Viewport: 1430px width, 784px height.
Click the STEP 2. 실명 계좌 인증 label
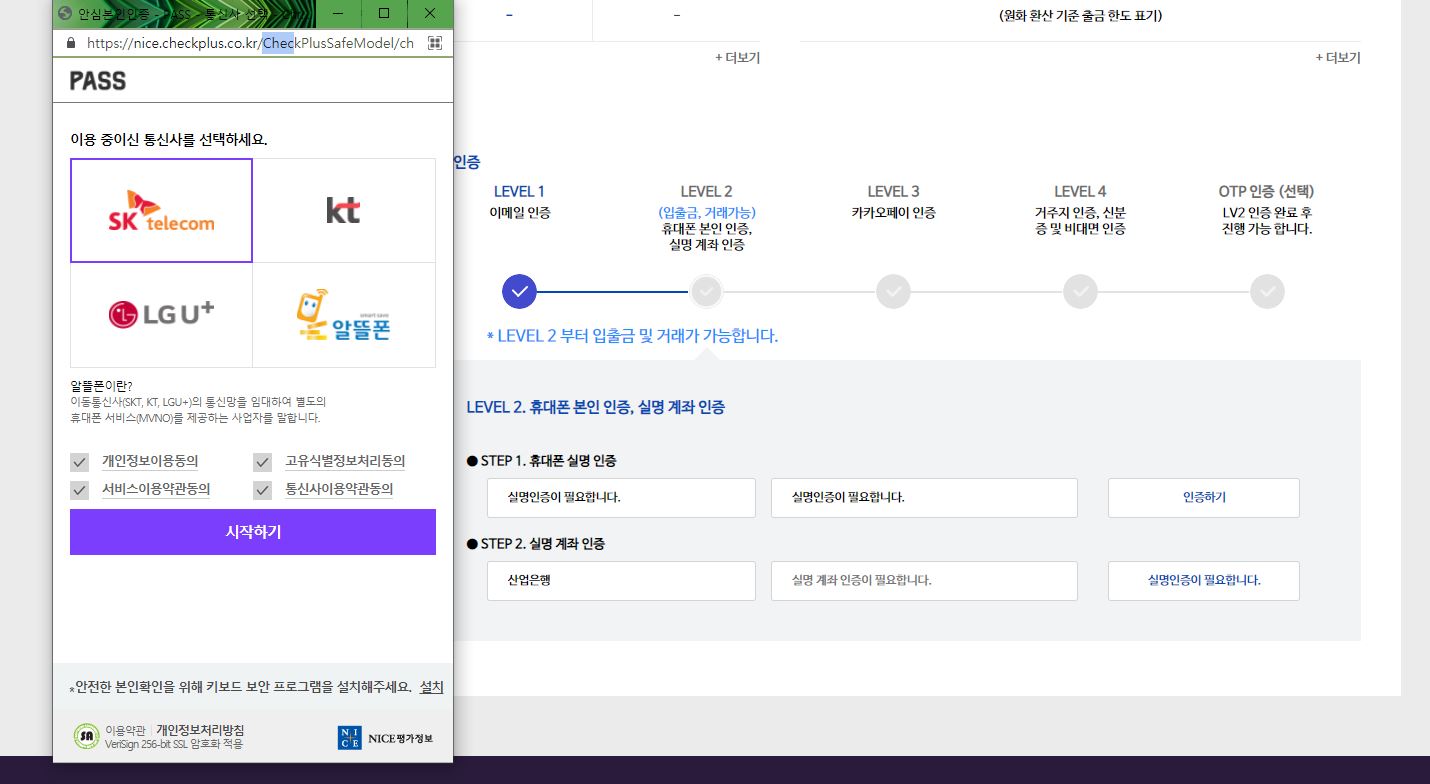tap(535, 544)
